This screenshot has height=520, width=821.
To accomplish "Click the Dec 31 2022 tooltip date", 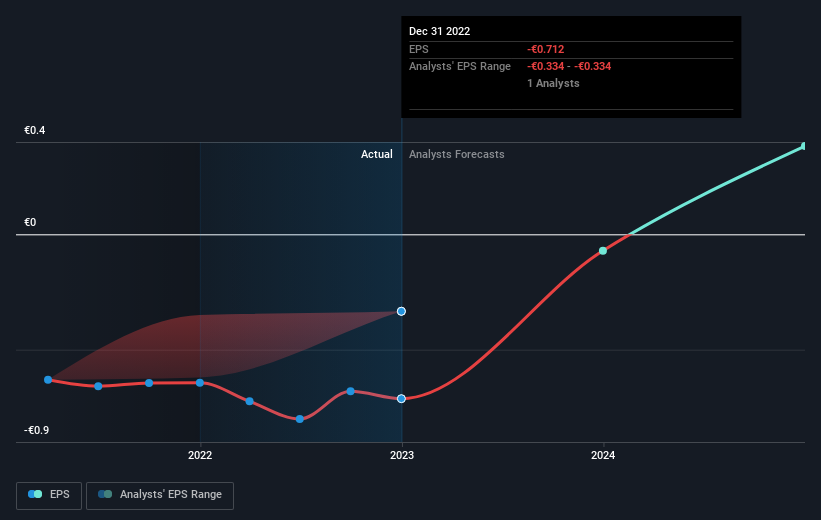I will click(x=439, y=31).
